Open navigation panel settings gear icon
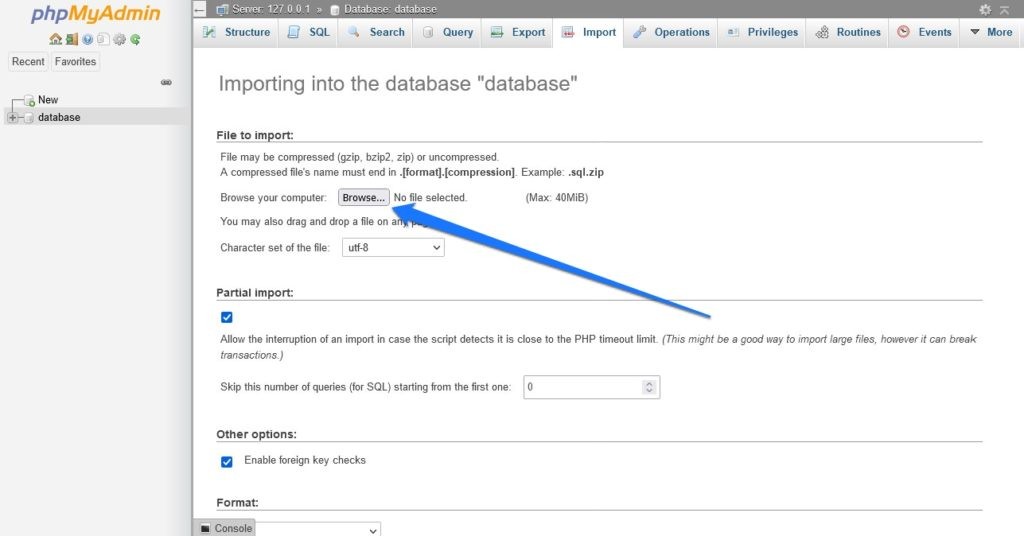This screenshot has height=536, width=1024. [119, 39]
